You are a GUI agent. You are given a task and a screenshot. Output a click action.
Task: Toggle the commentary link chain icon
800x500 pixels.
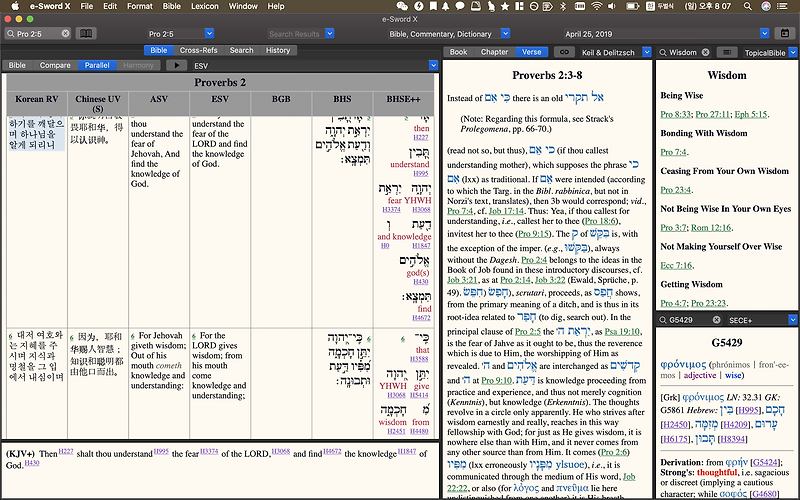[564, 52]
